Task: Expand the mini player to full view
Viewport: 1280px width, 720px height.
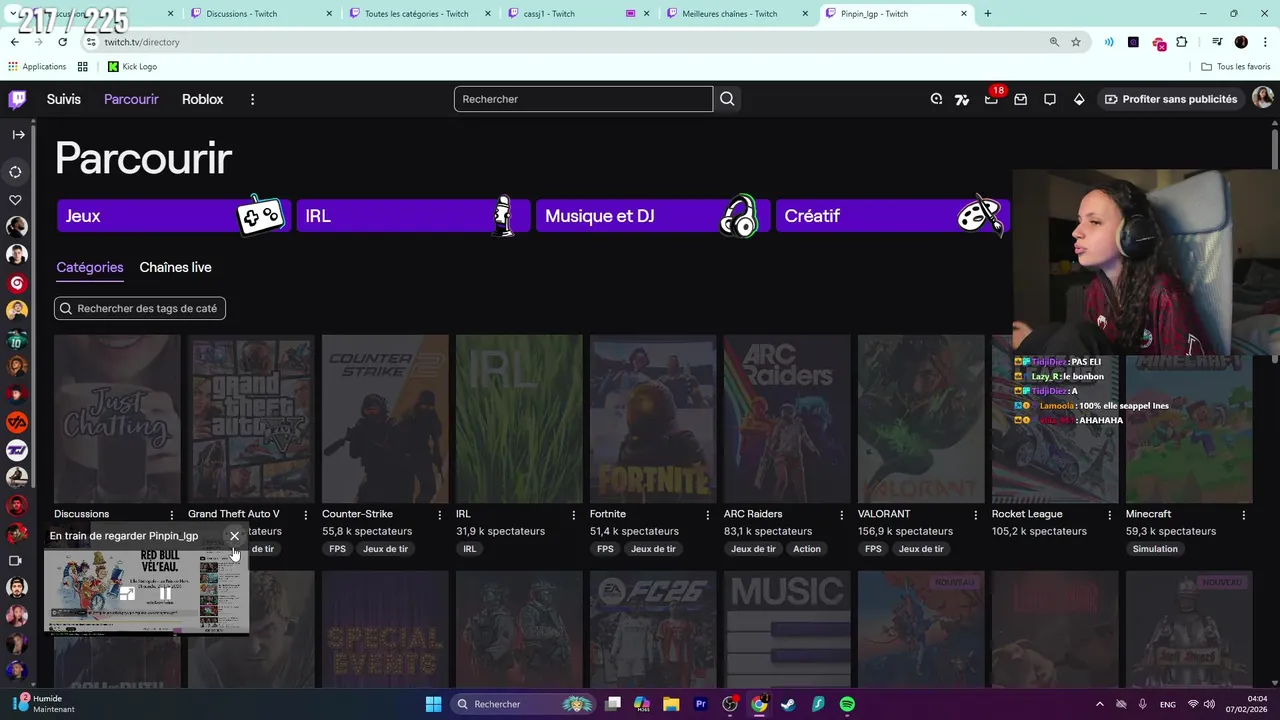Action: click(127, 593)
